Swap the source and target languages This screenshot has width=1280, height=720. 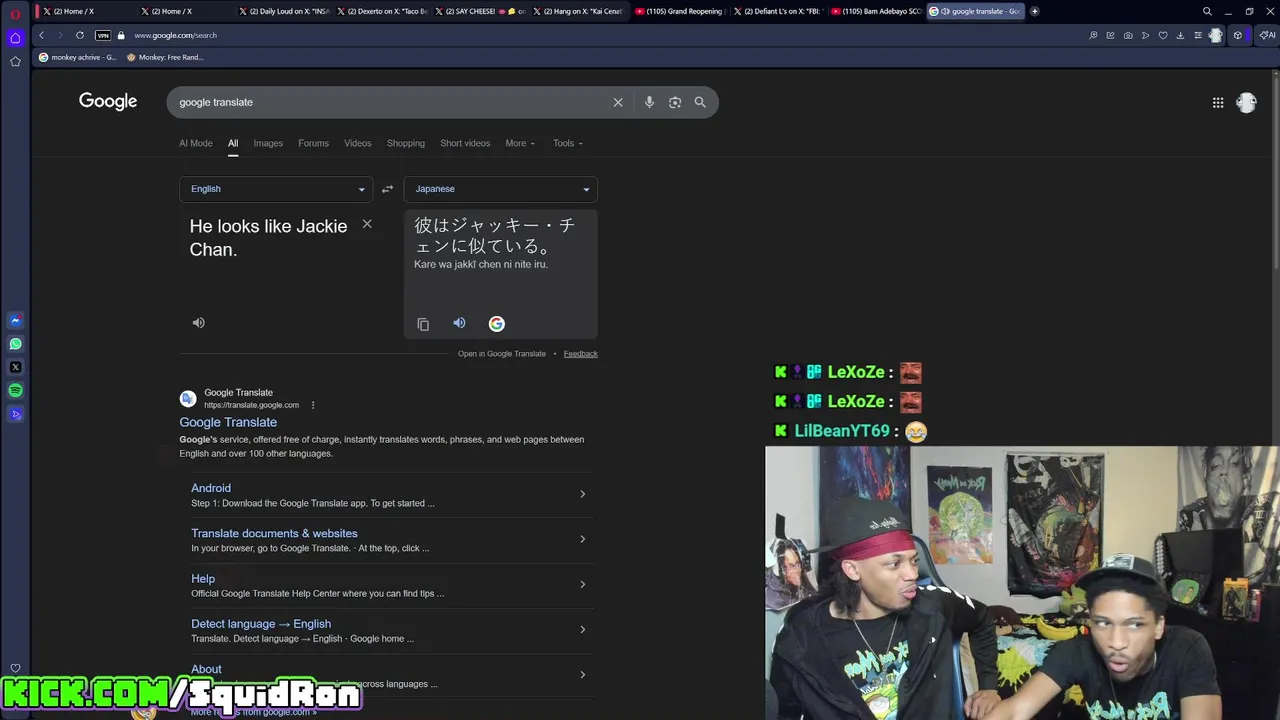[x=387, y=189]
